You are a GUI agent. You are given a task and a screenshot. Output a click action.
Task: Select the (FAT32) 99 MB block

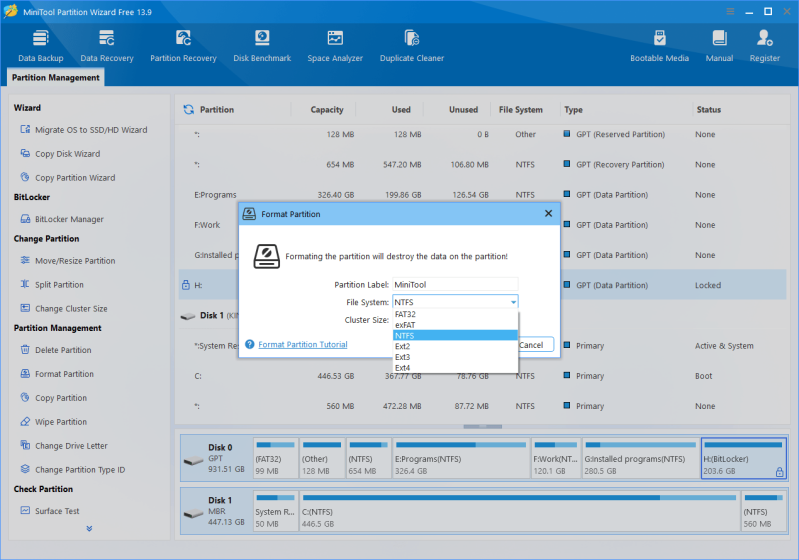276,458
